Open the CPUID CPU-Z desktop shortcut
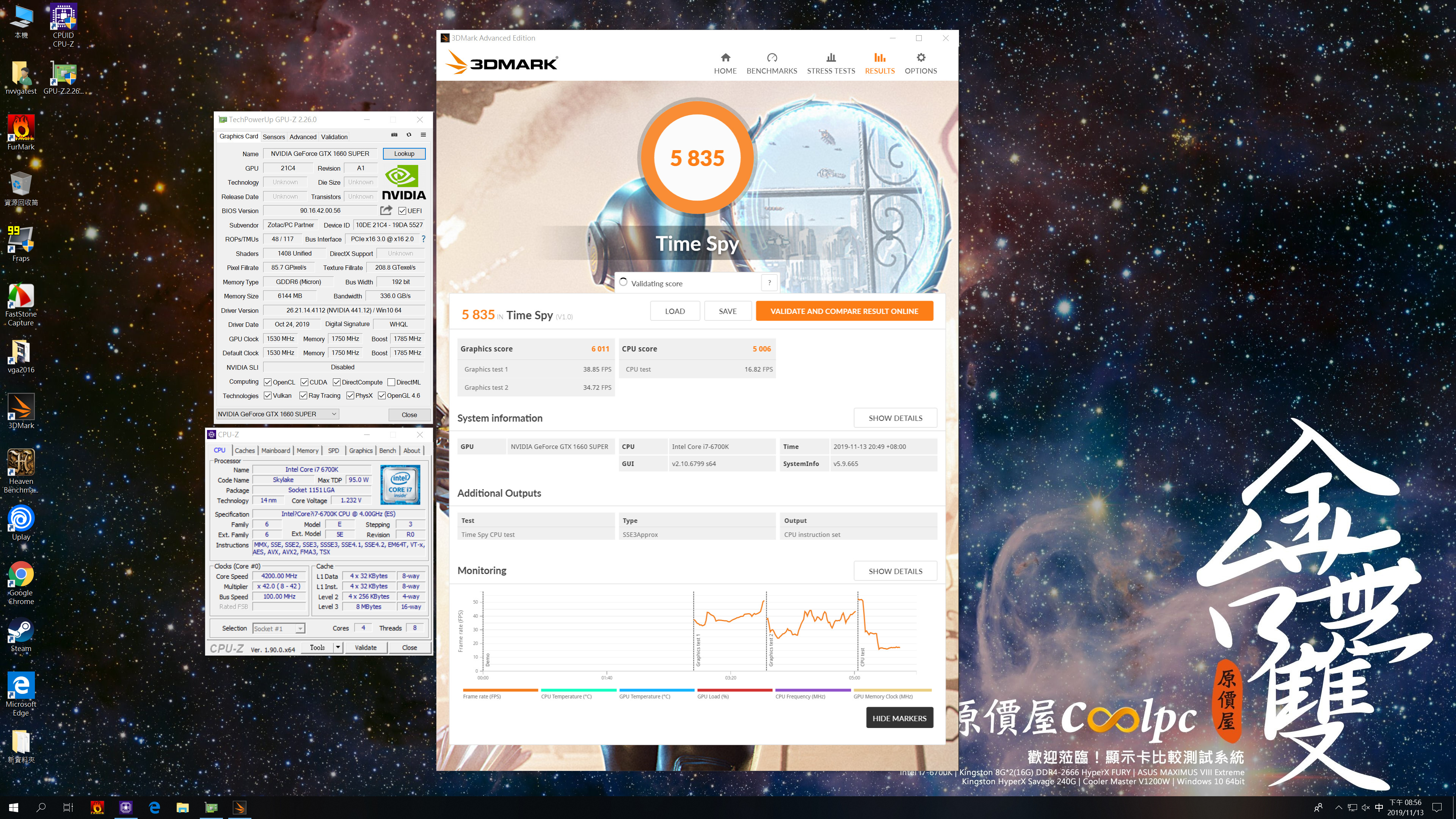The image size is (1456, 819). (x=63, y=25)
